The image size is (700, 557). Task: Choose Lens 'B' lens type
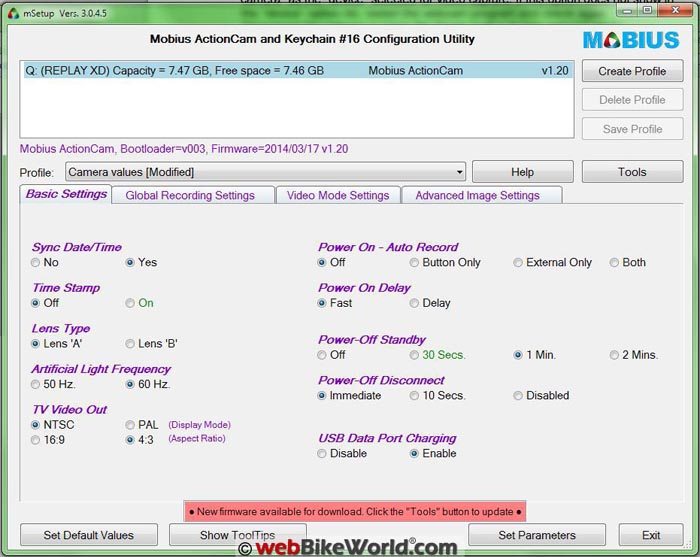(x=130, y=344)
